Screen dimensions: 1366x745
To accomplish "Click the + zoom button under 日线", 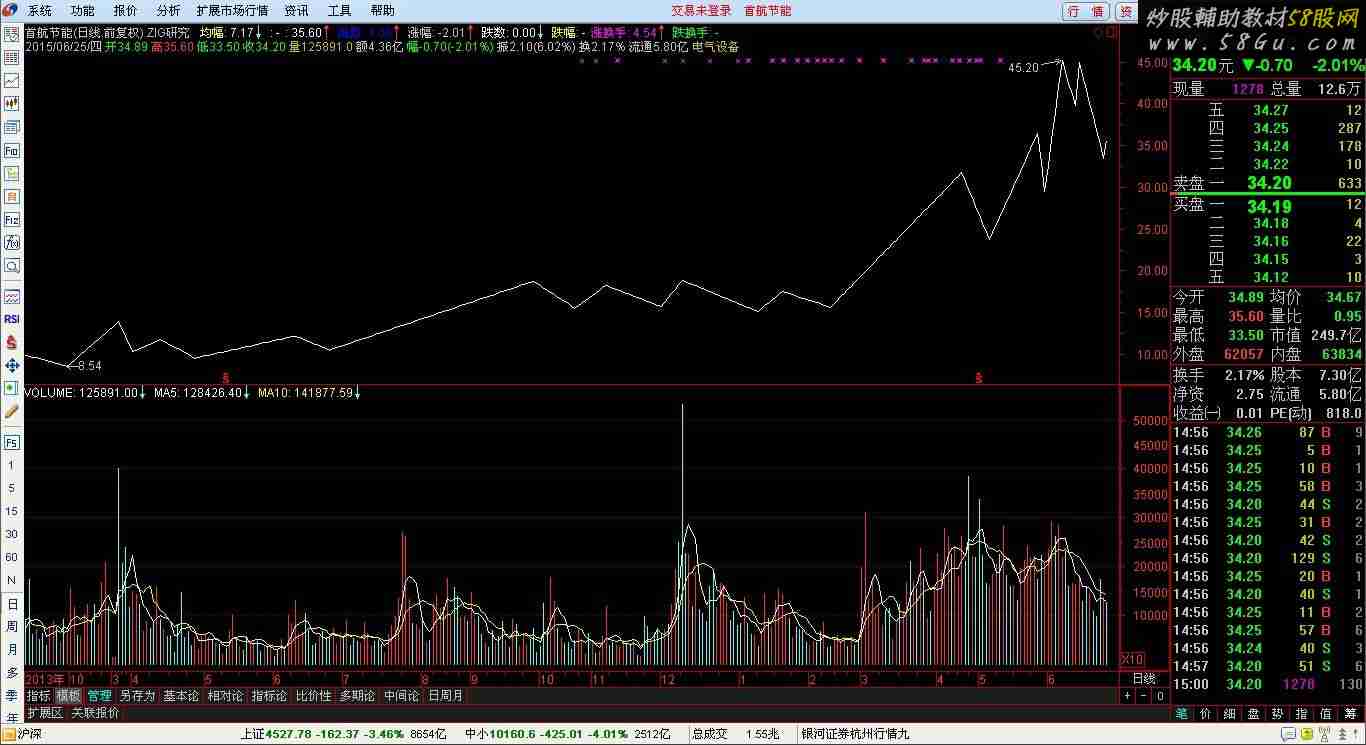I will click(1127, 695).
